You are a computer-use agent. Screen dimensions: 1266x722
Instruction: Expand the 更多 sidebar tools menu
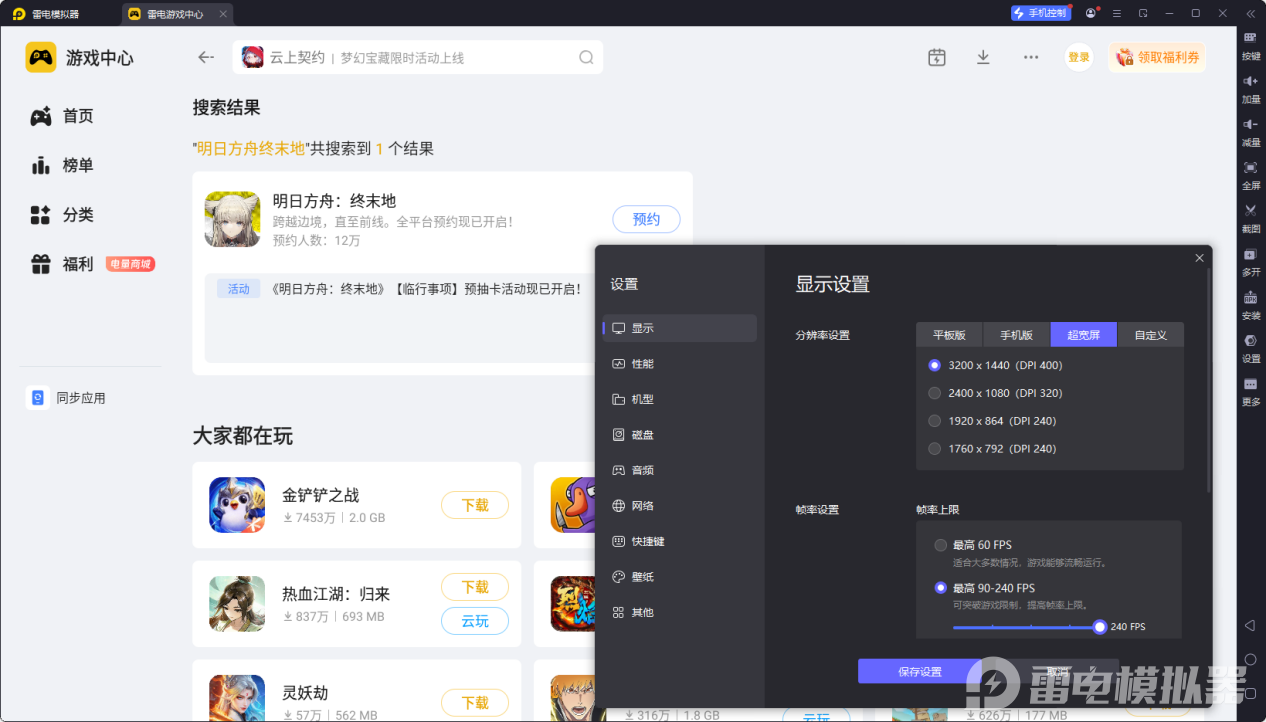(x=1250, y=385)
